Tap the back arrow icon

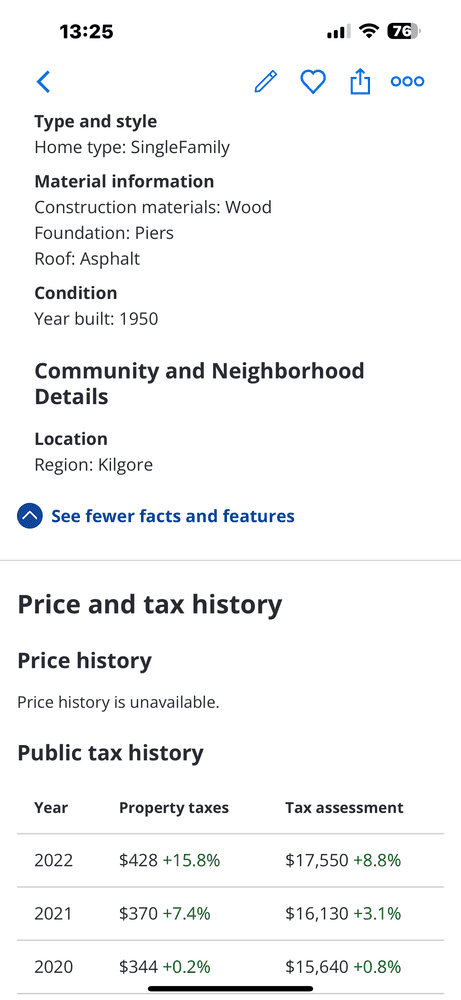click(43, 82)
